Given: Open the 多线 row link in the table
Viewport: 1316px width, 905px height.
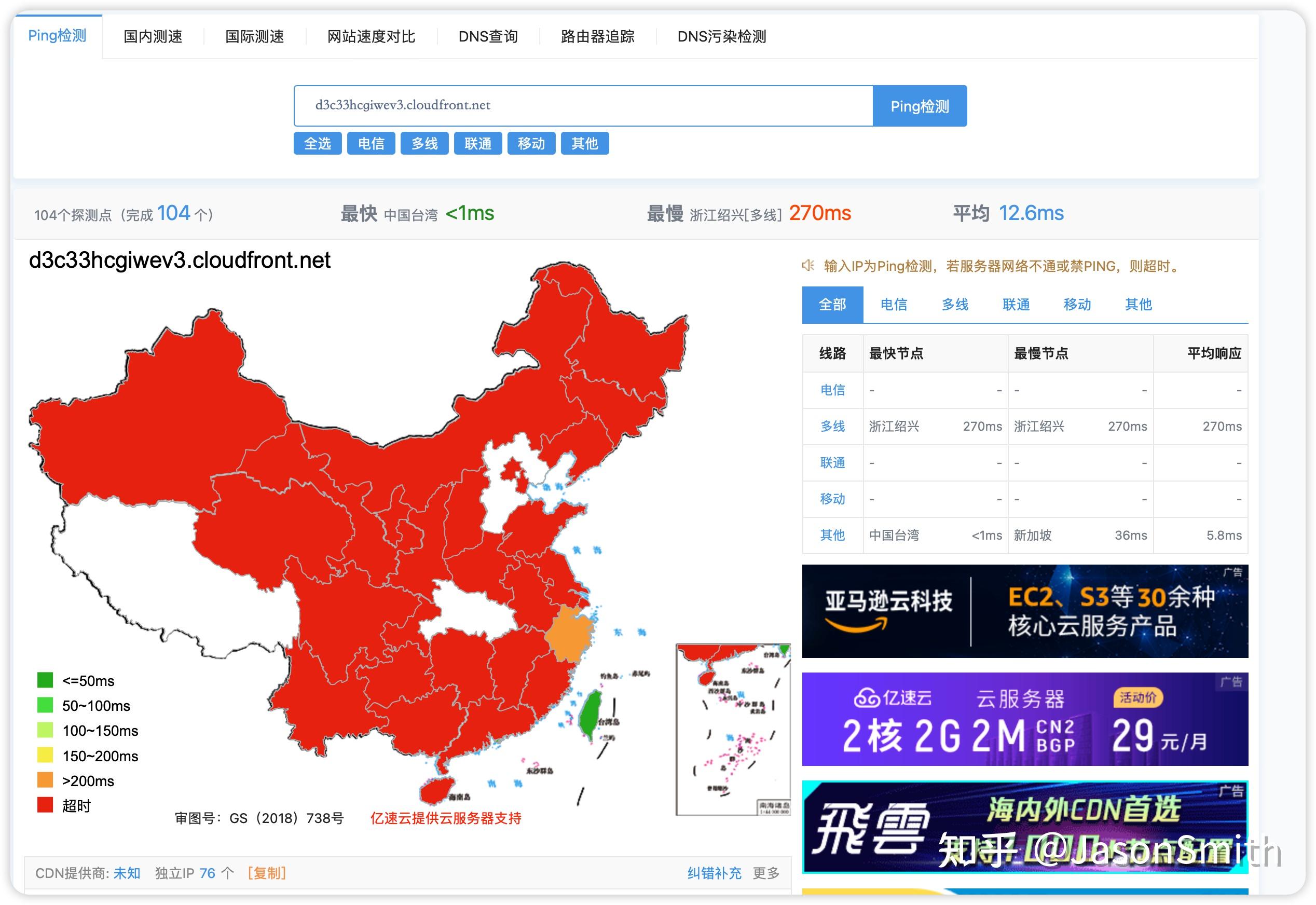Looking at the screenshot, I should tap(832, 427).
